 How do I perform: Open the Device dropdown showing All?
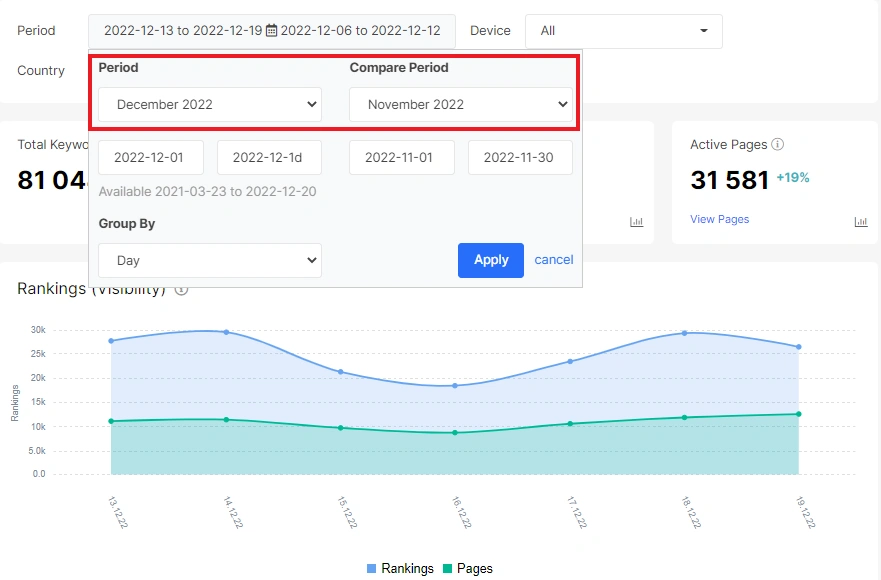(x=623, y=31)
